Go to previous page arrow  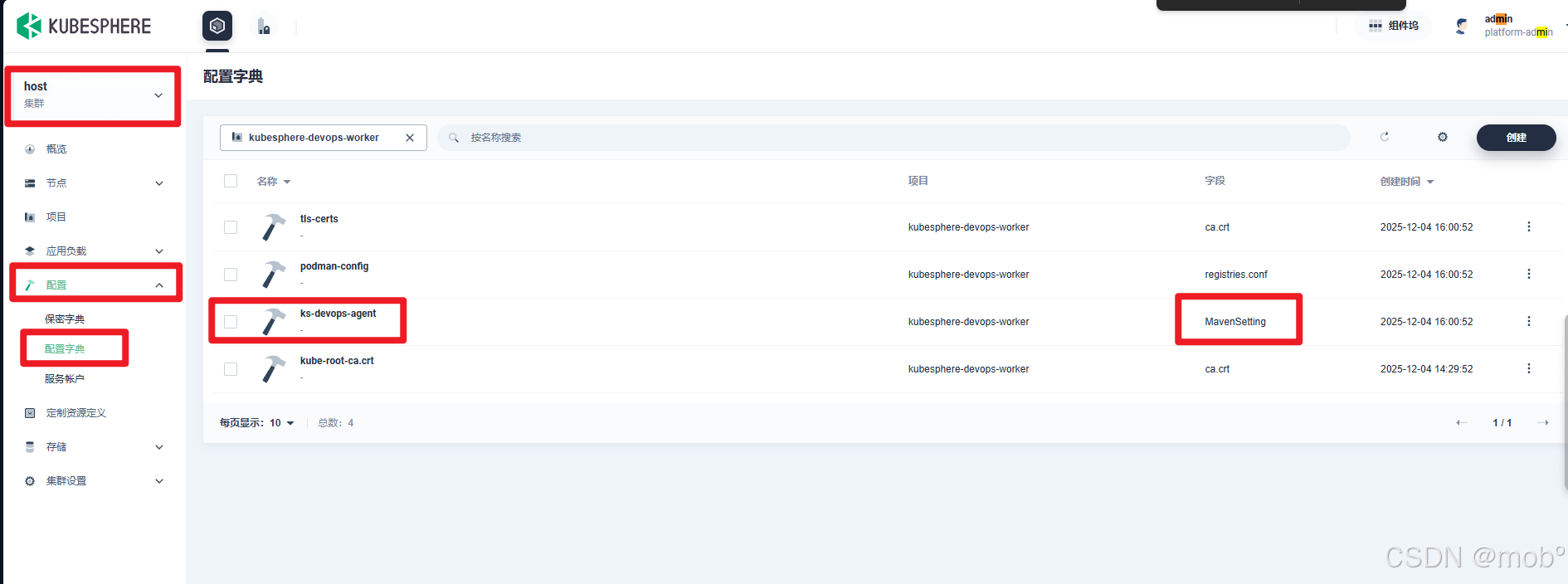click(x=1461, y=423)
